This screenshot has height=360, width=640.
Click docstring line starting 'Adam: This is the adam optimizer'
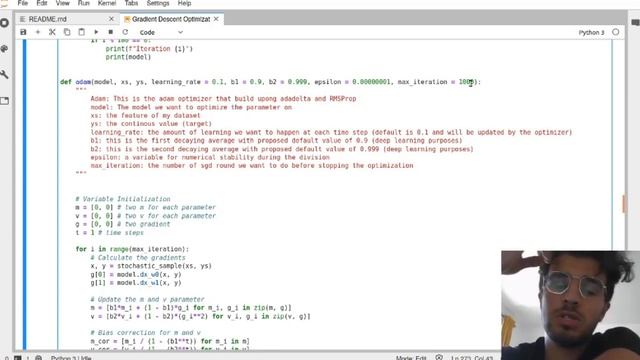223,99
